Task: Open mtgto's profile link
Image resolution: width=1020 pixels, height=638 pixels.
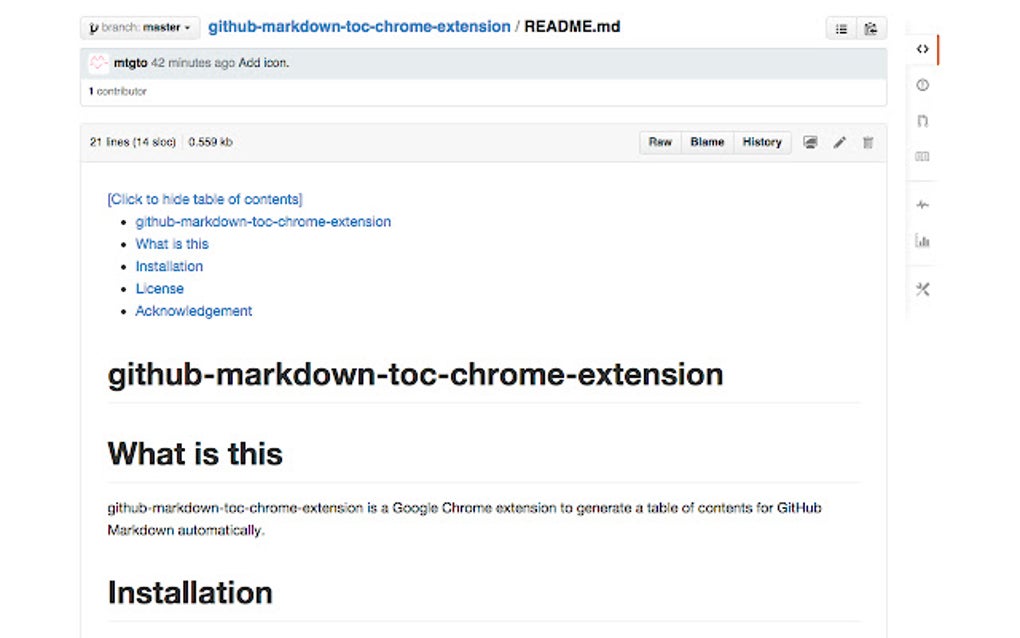Action: [x=131, y=62]
